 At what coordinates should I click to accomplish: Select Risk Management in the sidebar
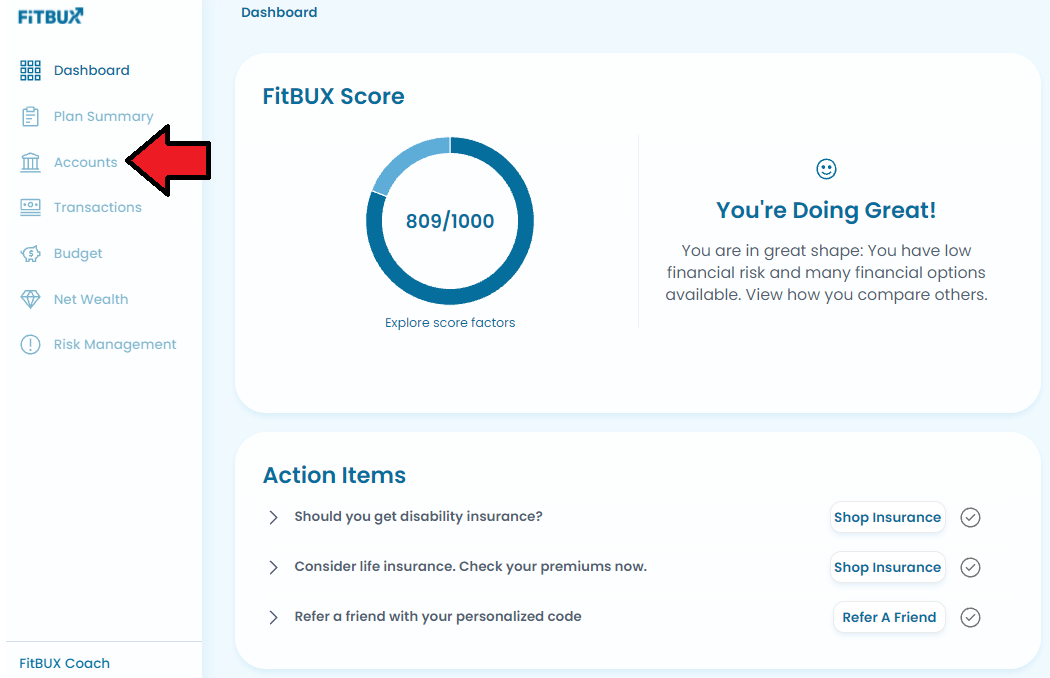(x=115, y=344)
